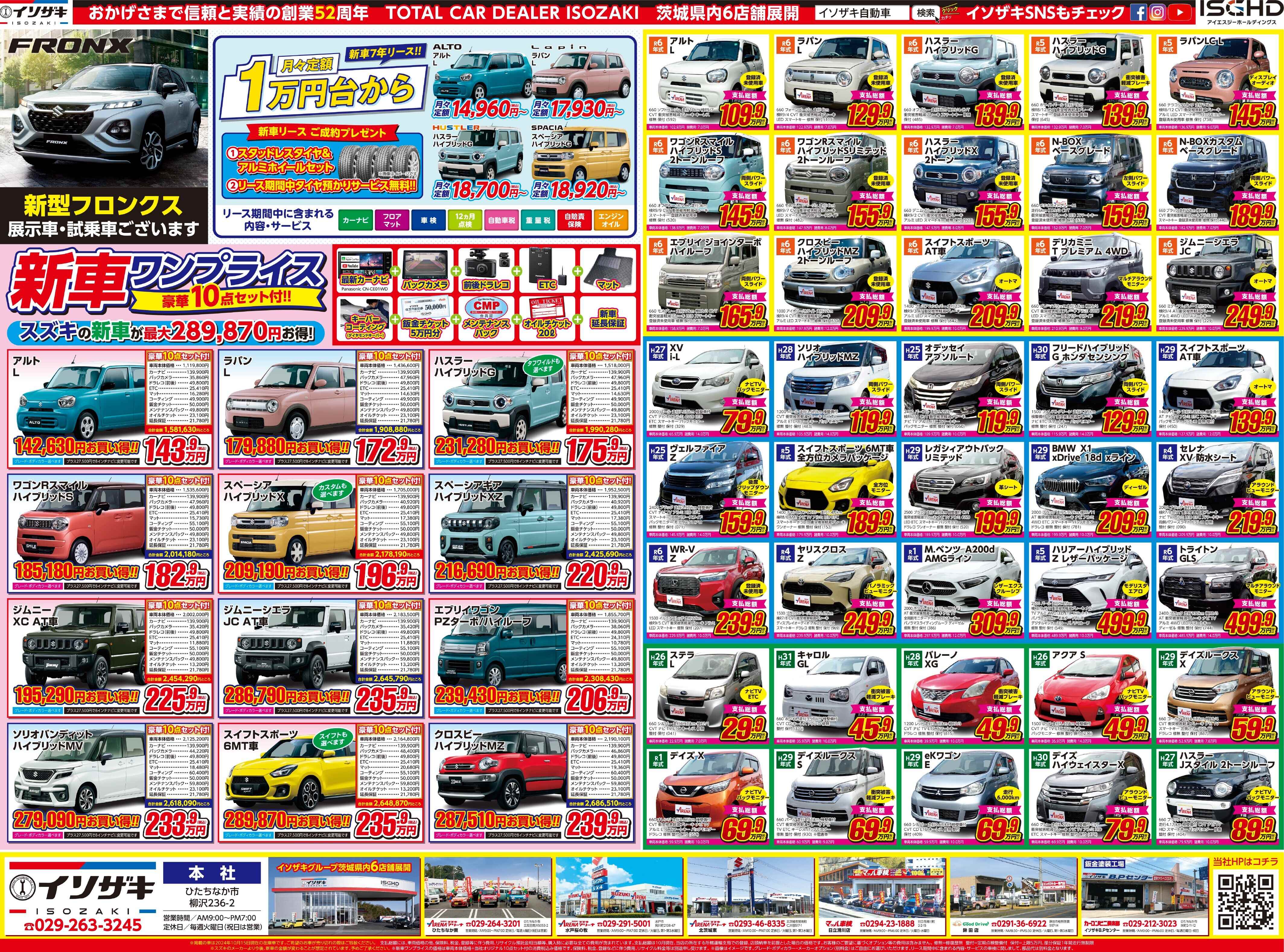
Task: Select the blue 車検 lease service badge
Action: pos(428,220)
